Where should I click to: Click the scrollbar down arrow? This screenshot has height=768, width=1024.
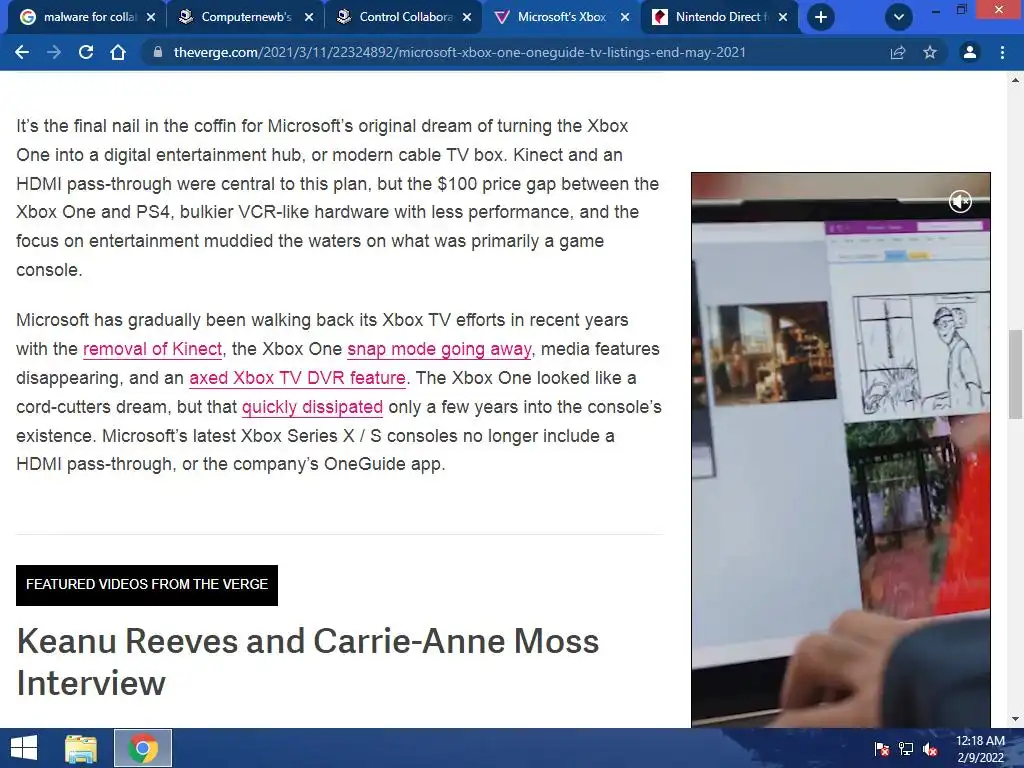(1015, 719)
